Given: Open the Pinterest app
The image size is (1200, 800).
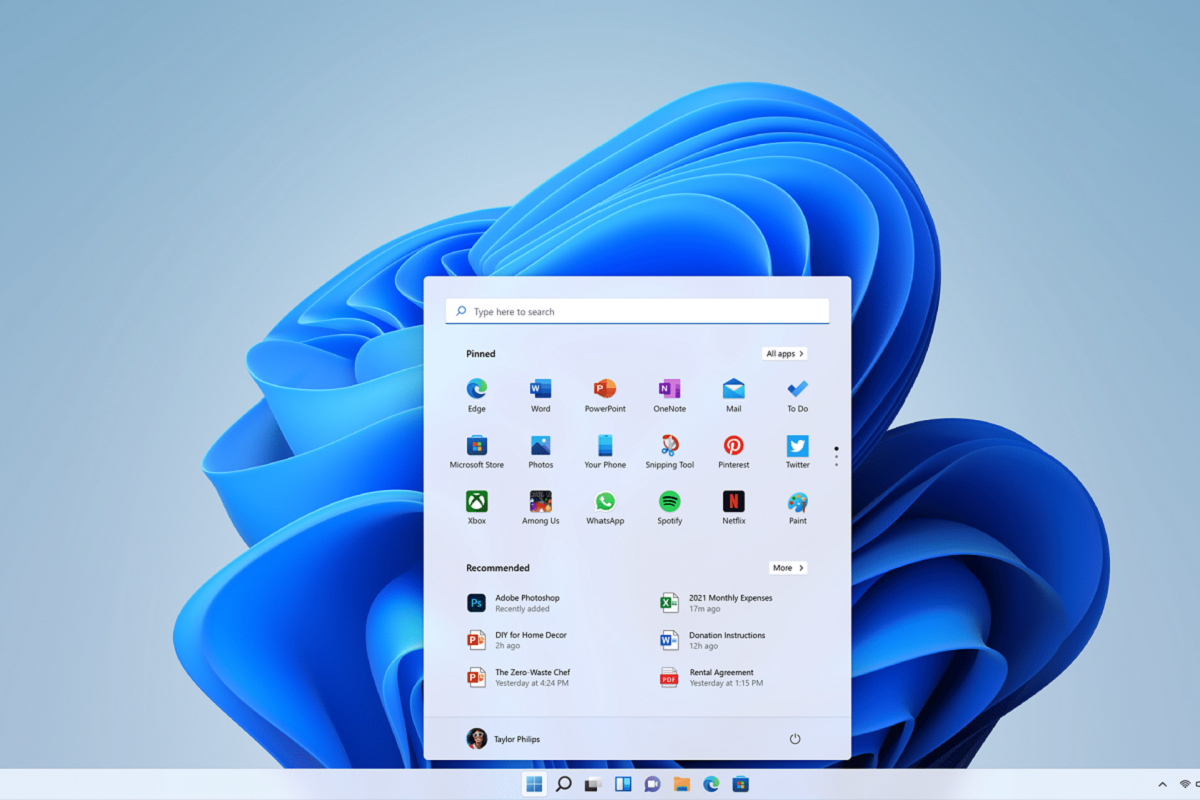Looking at the screenshot, I should click(734, 451).
